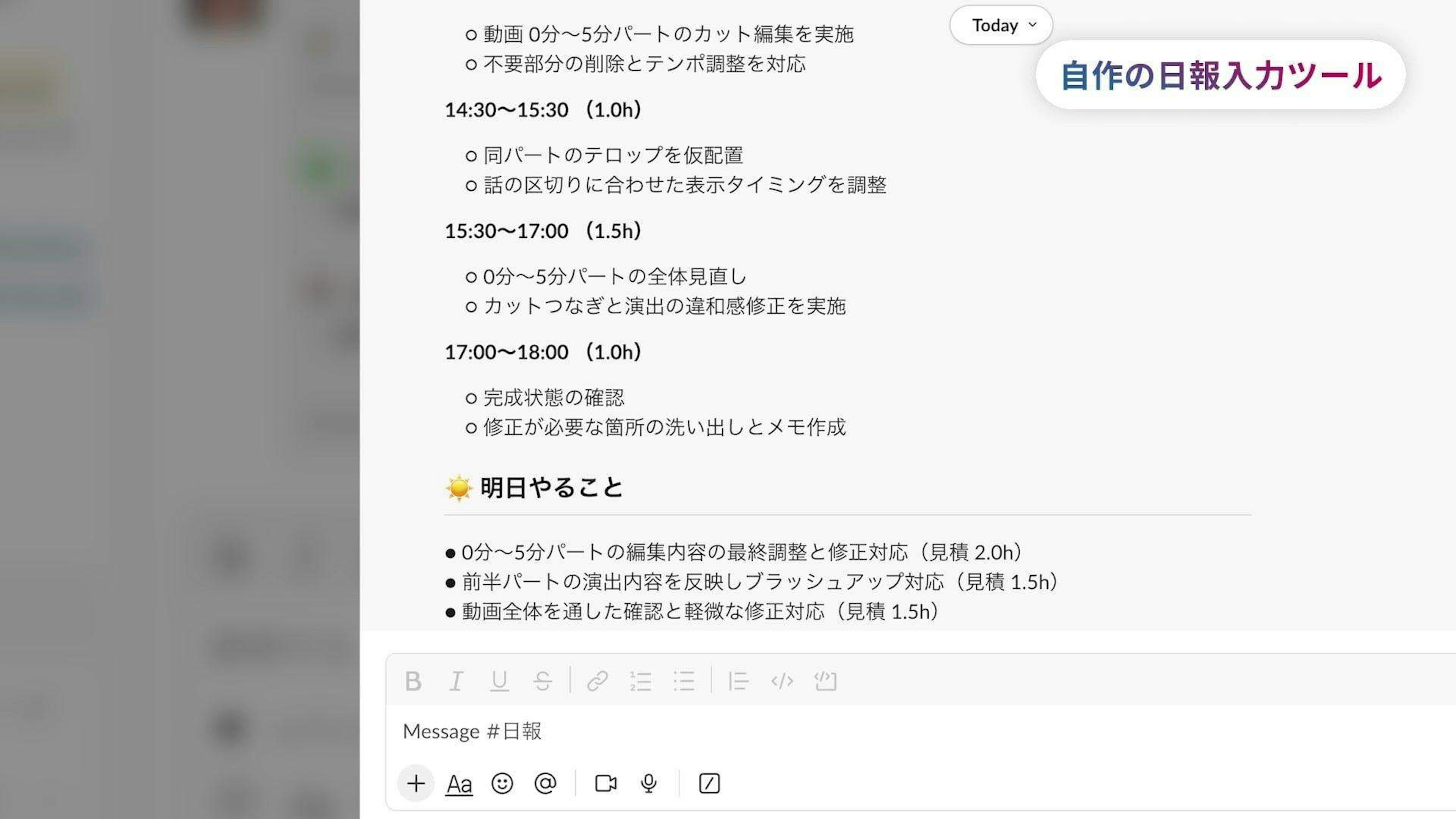Apply blockquote formatting

738,681
